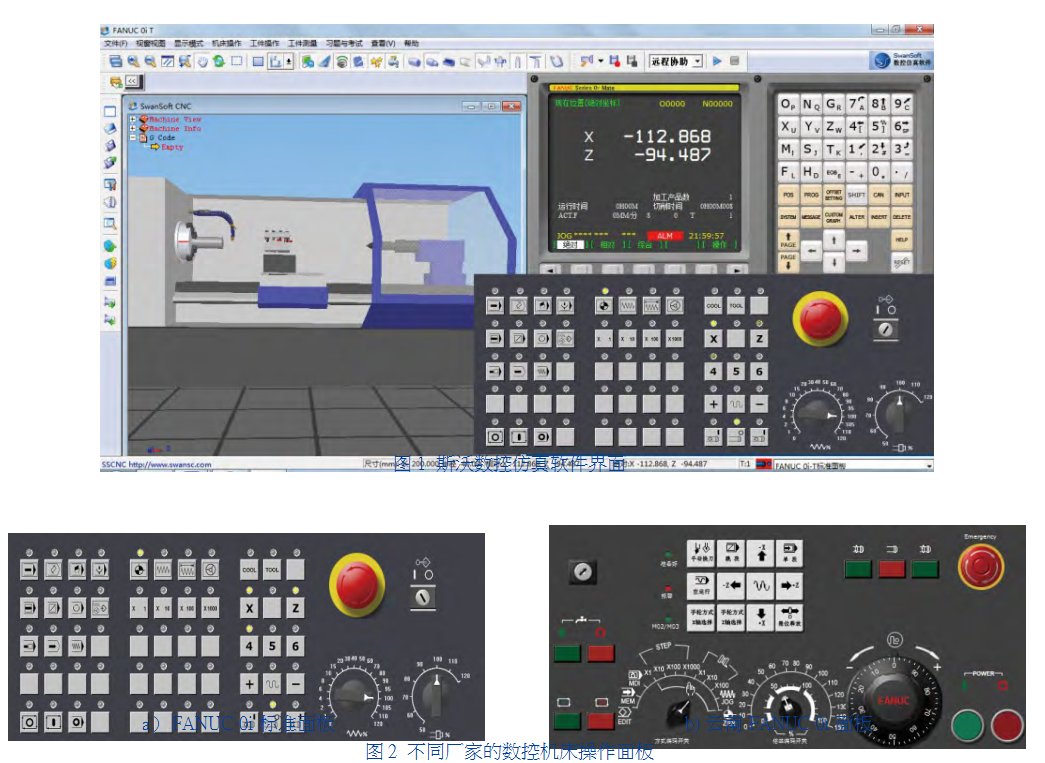Click the plus jog direction button in simulator panel
Viewport: 1045px width, 763px height.
pos(713,404)
